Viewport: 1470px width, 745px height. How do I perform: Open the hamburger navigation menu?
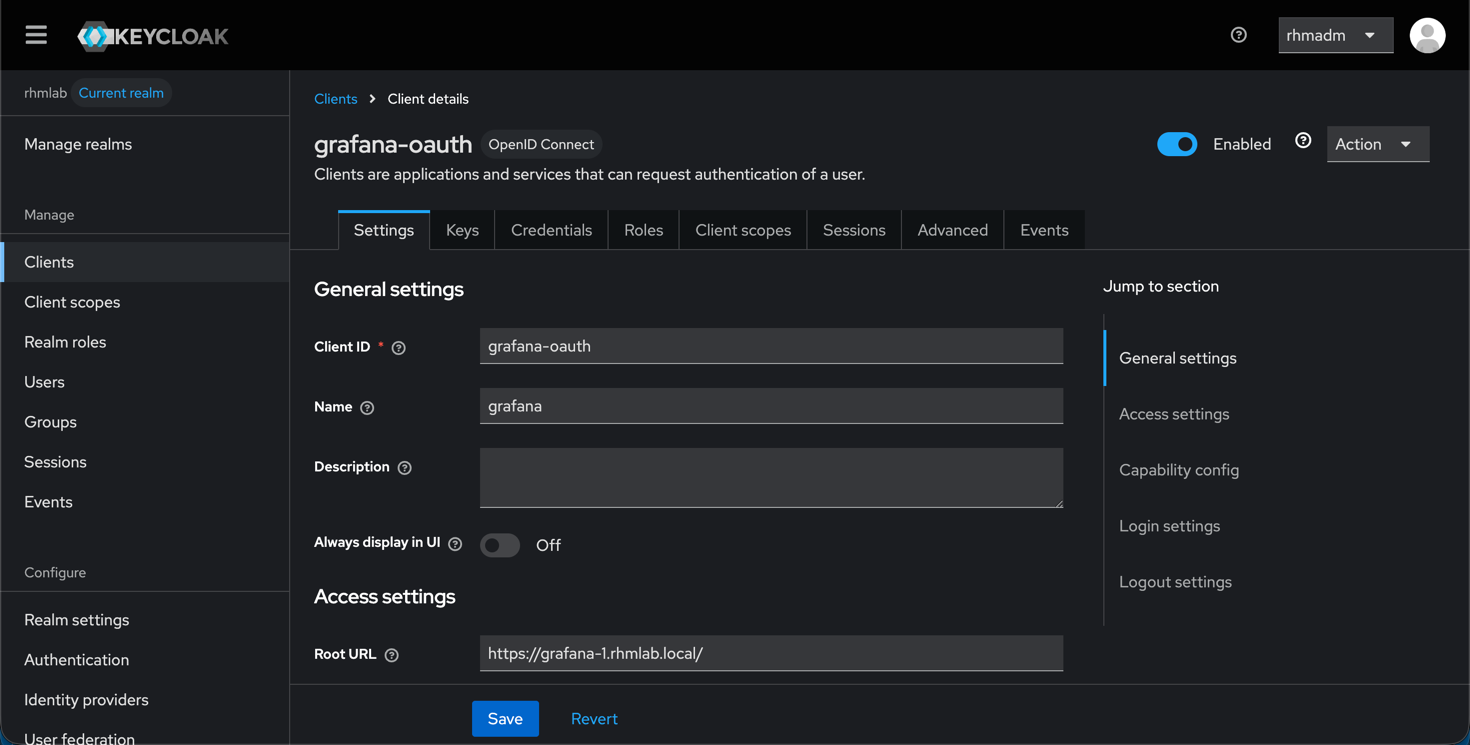(x=36, y=34)
